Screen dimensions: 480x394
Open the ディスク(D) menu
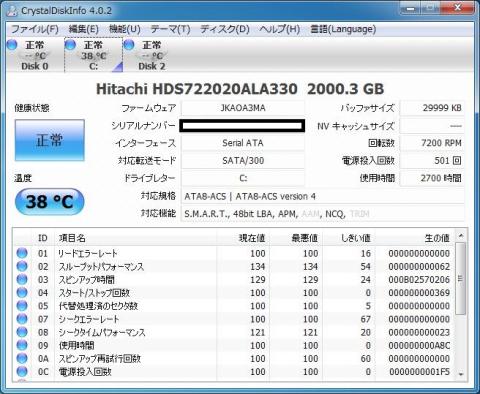point(225,29)
